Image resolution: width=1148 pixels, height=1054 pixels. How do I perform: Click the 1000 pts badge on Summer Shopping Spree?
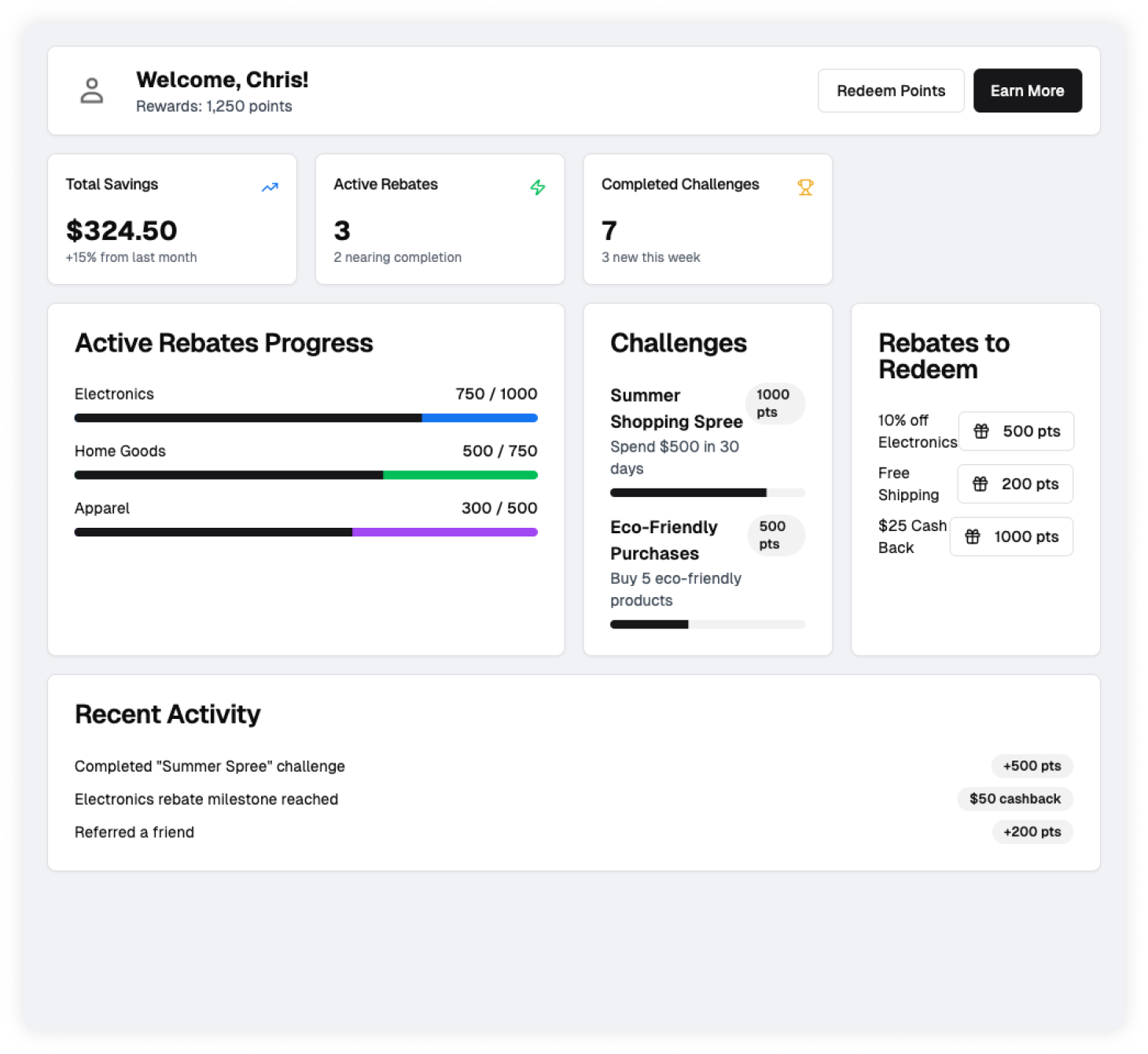(x=775, y=404)
